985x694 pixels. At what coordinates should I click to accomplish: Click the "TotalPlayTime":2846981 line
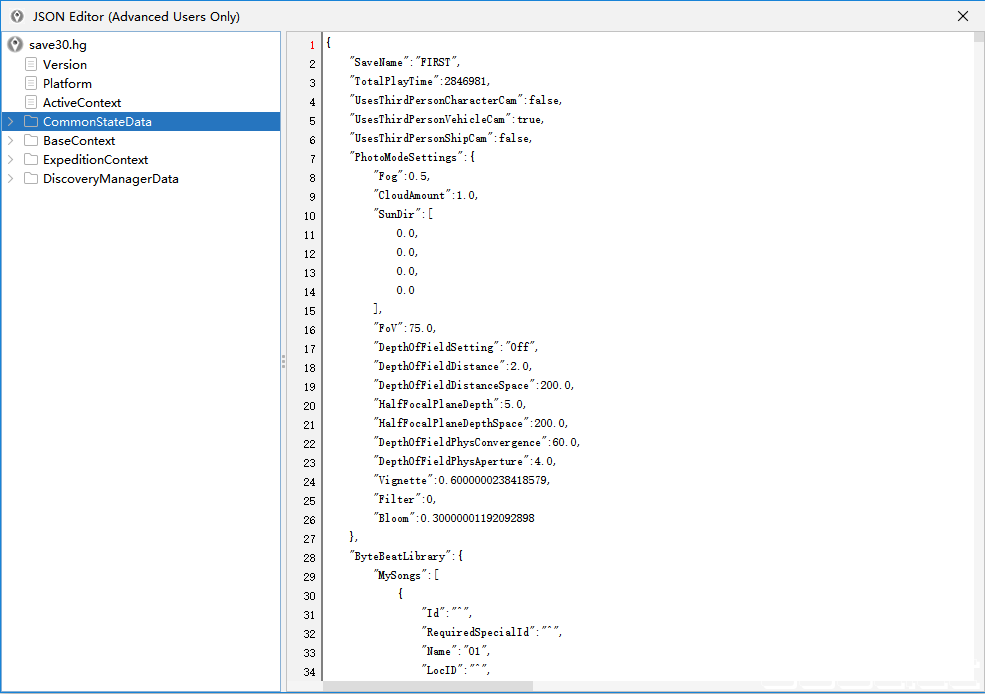420,81
